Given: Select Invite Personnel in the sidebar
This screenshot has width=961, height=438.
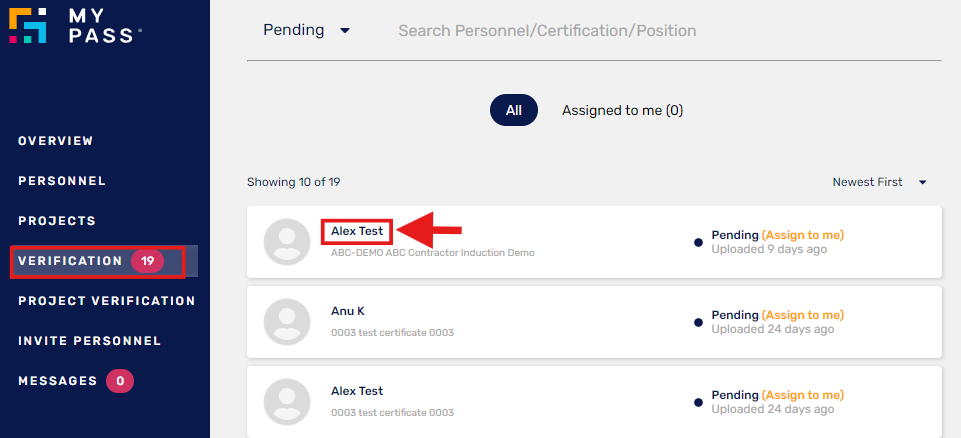Looking at the screenshot, I should point(89,341).
